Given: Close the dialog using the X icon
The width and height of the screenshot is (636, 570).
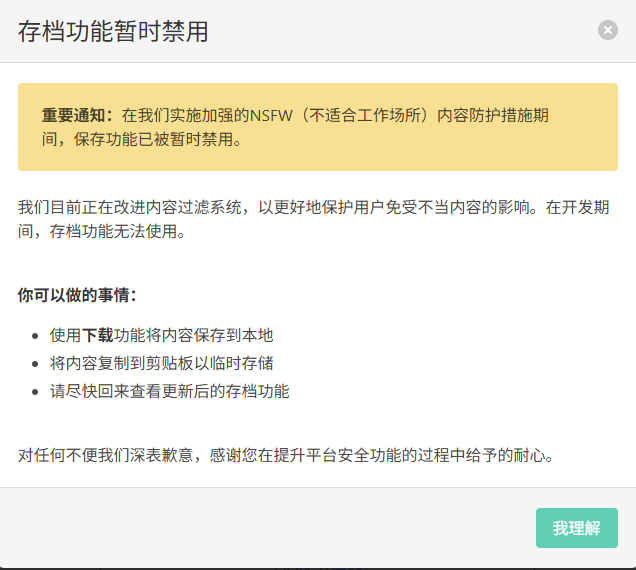Looking at the screenshot, I should click(x=608, y=30).
